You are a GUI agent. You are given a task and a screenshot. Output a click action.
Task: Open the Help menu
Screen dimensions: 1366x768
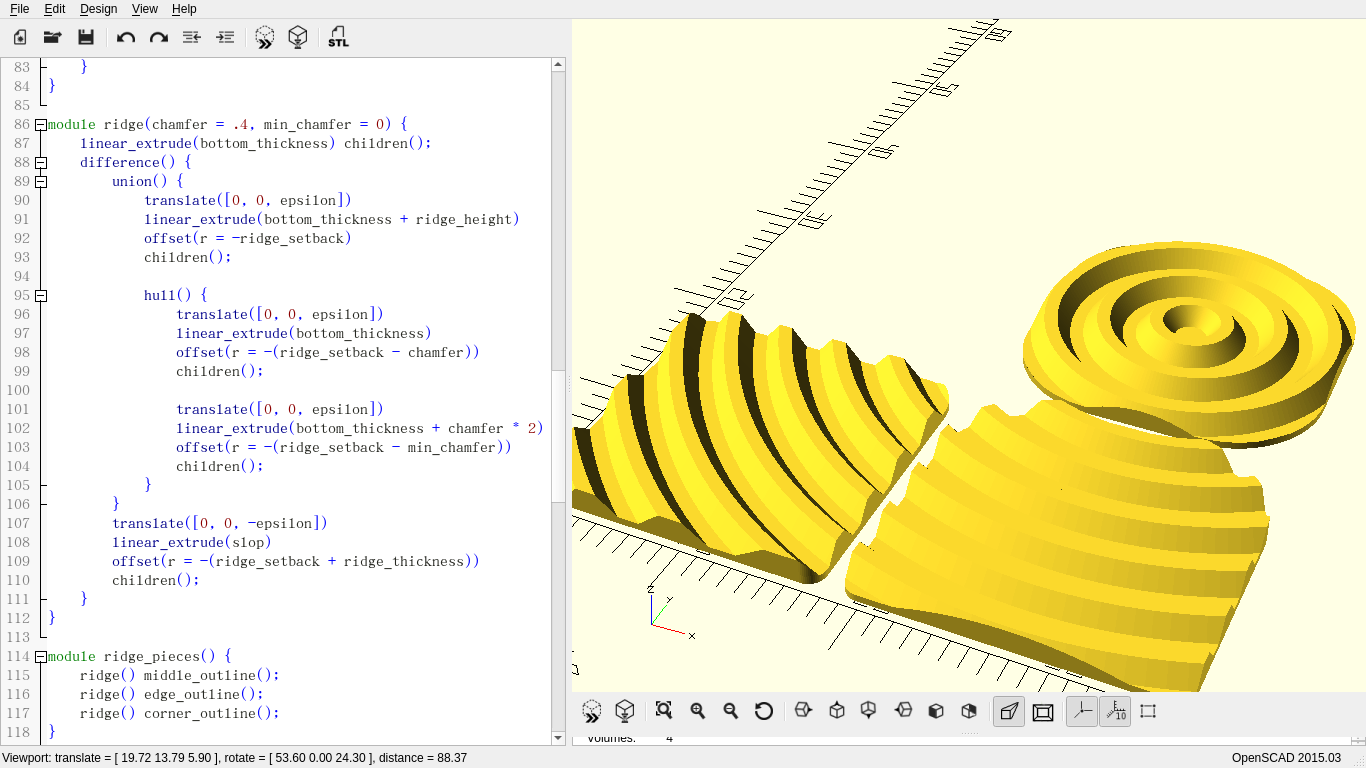[x=184, y=9]
